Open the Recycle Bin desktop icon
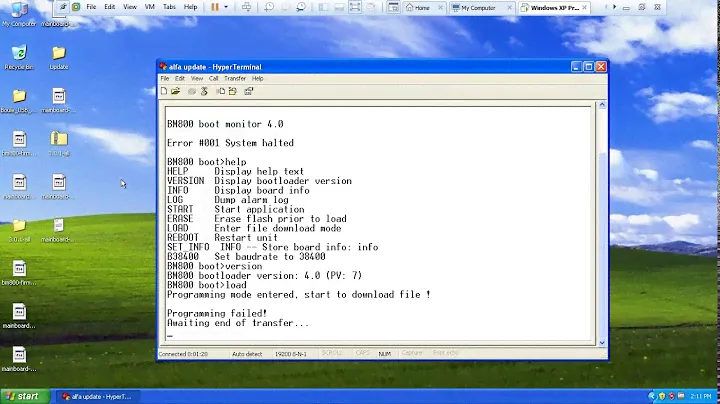 18,55
